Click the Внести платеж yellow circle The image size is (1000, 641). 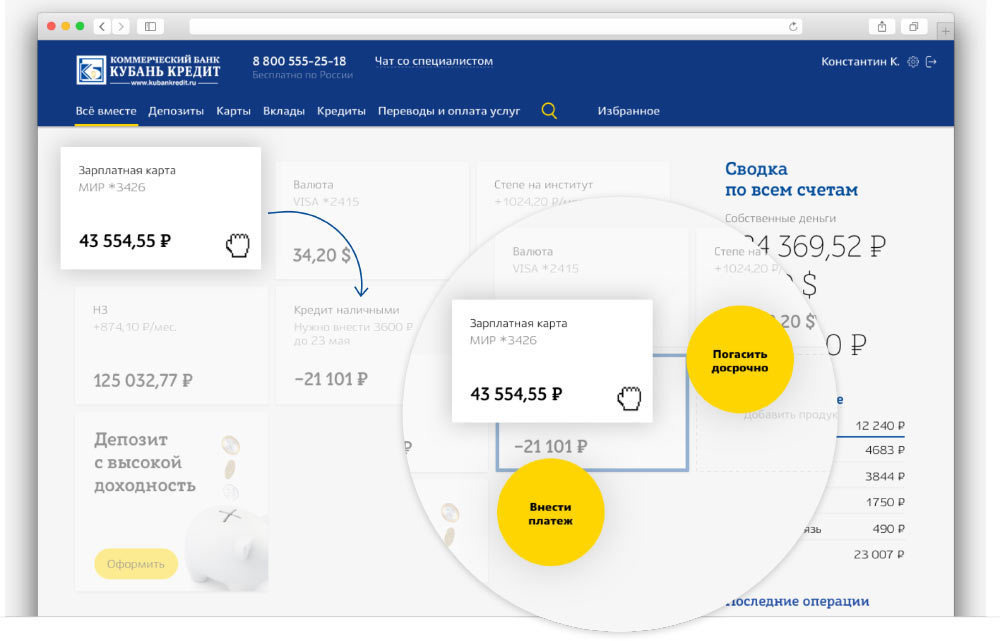click(551, 513)
